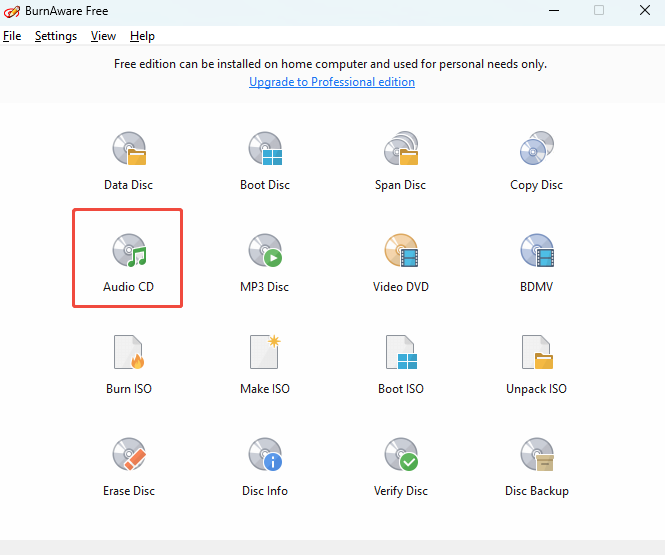Open the Boot ISO tool
This screenshot has height=555, width=665.
(x=400, y=354)
